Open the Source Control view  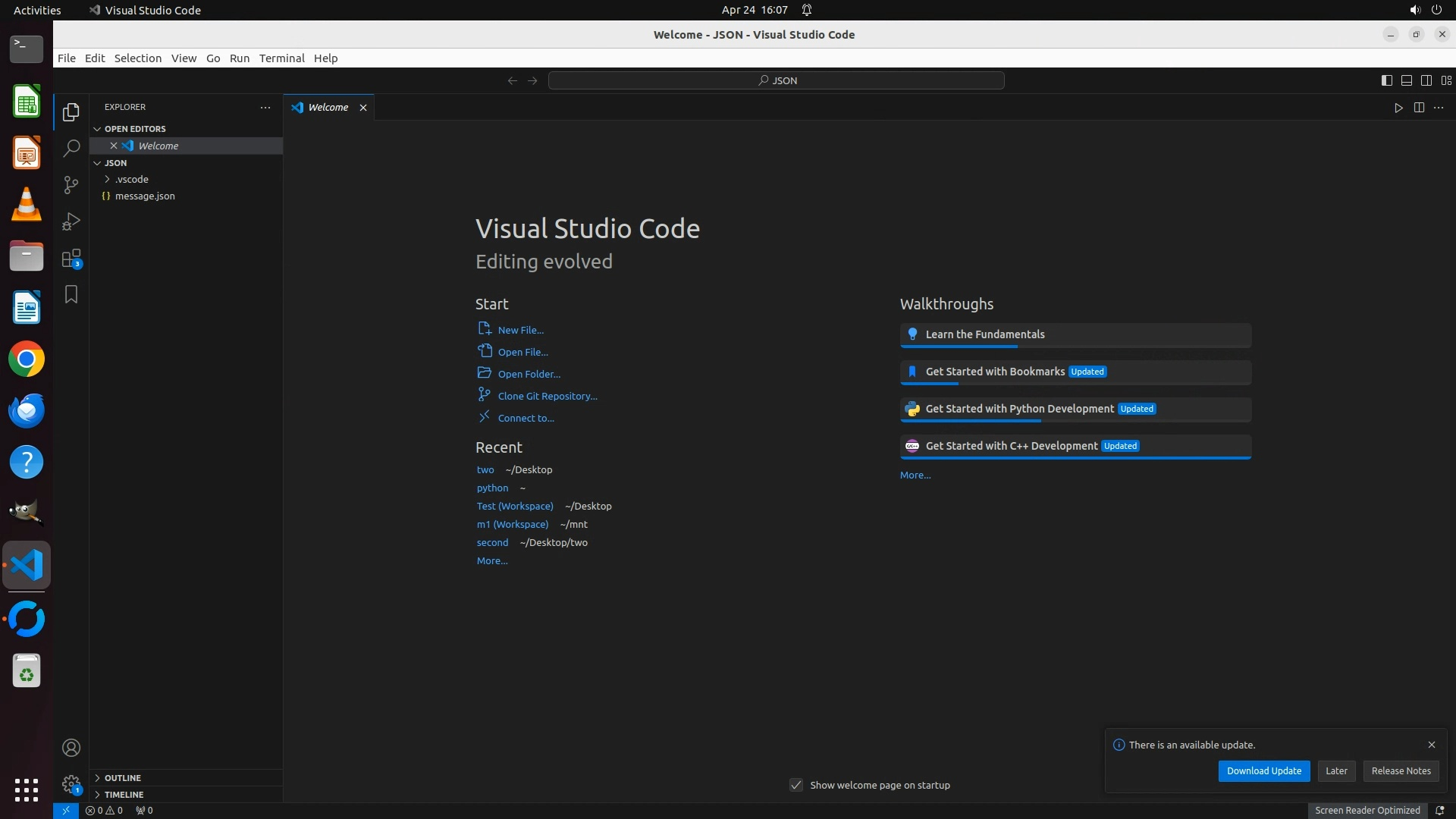coord(71,185)
